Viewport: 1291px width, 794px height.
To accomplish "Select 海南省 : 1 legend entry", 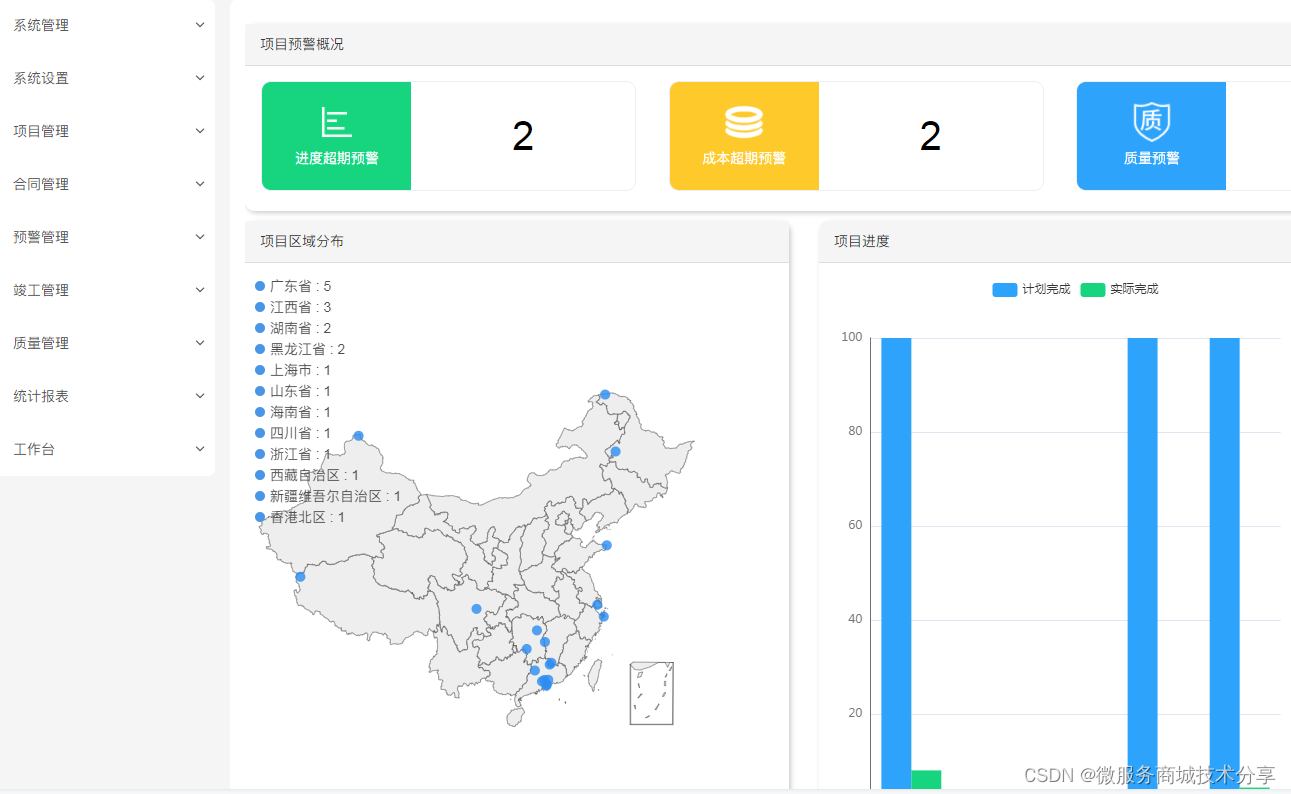I will tap(293, 412).
